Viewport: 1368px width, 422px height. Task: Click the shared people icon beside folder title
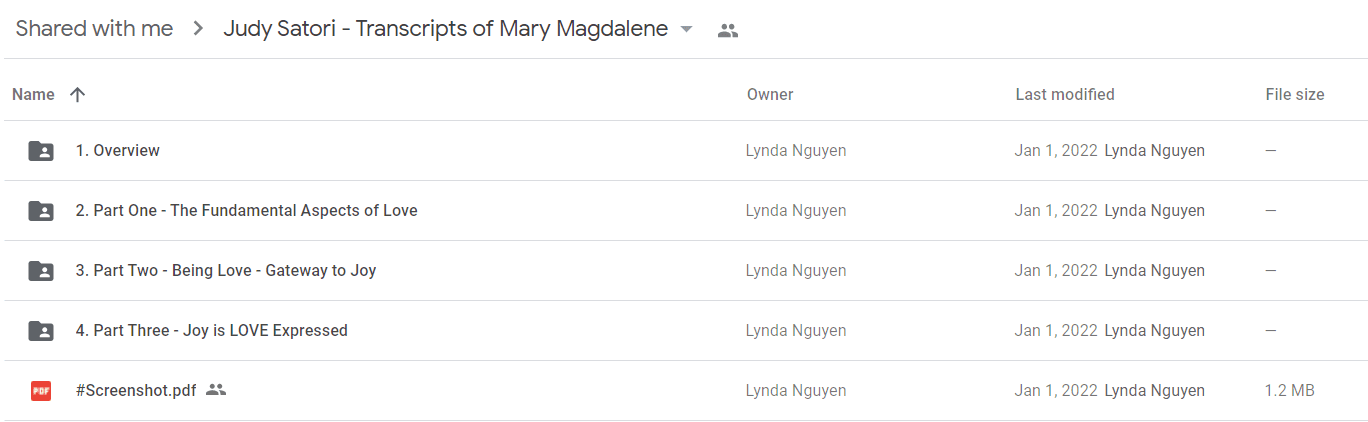(728, 31)
